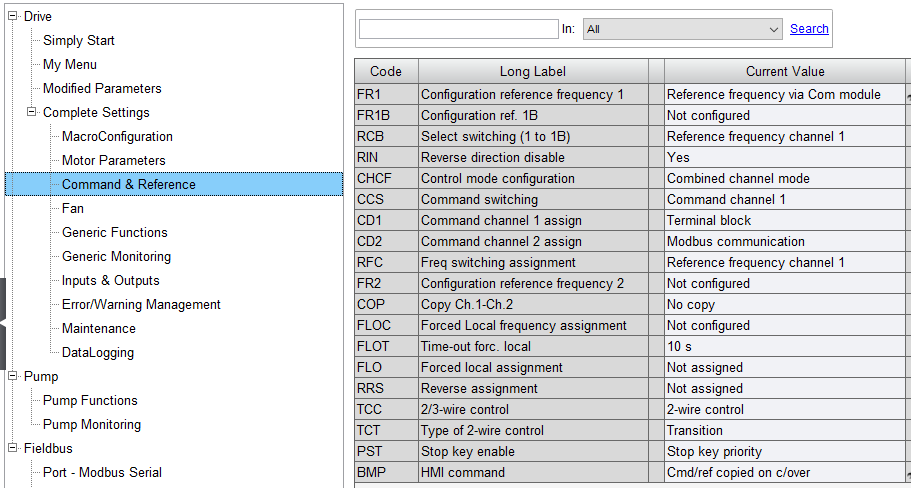Screen dimensions: 911x488
Task: Edit BMP value 'Cmd/ref copied on c/over'
Action: (x=785, y=472)
